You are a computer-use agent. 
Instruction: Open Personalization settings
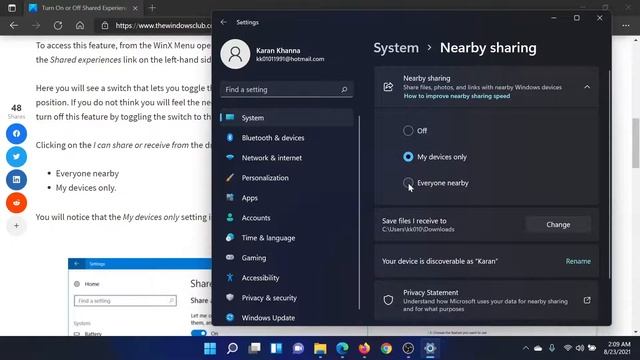coord(287,178)
